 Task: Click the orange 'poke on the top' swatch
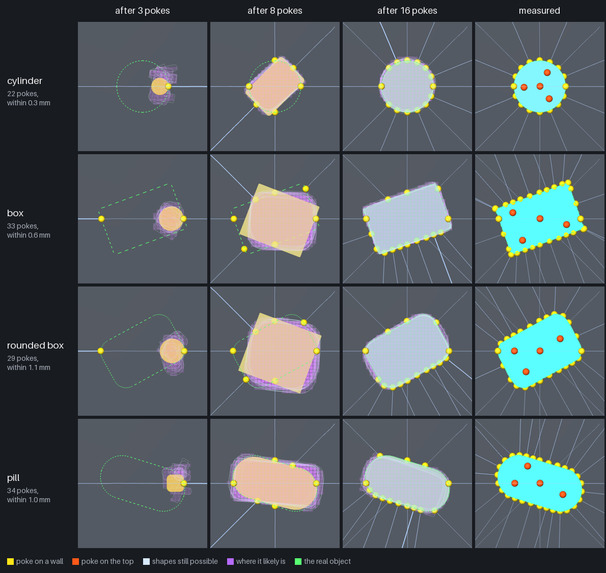tap(76, 561)
